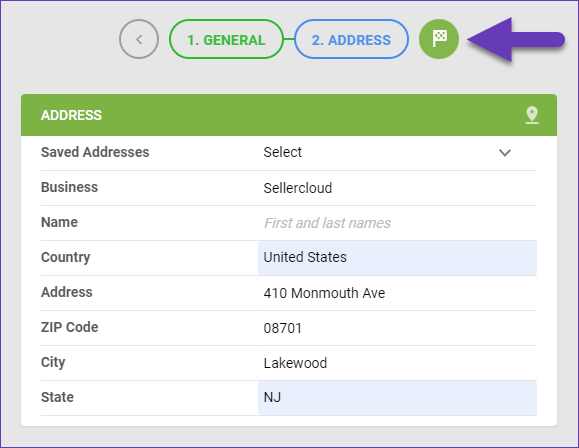Click the Name label text
Image resolution: width=579 pixels, height=448 pixels.
click(x=59, y=222)
